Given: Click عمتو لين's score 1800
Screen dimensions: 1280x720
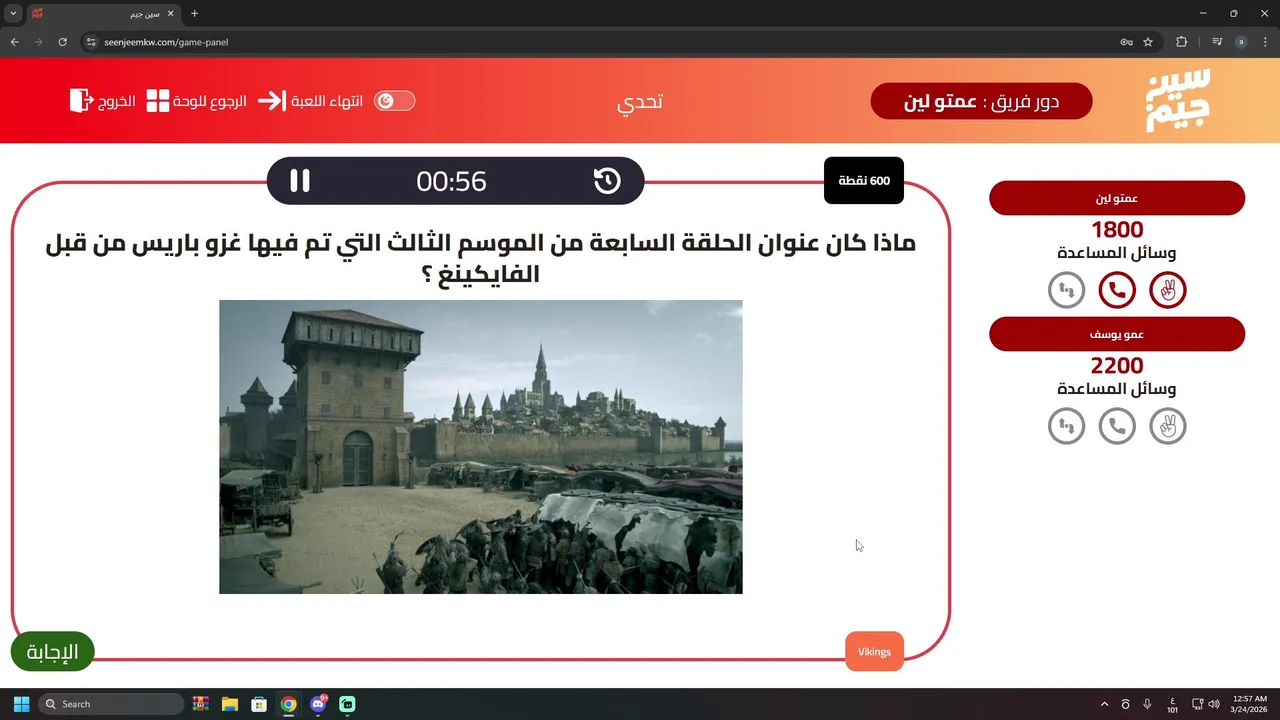Looking at the screenshot, I should (x=1117, y=230).
